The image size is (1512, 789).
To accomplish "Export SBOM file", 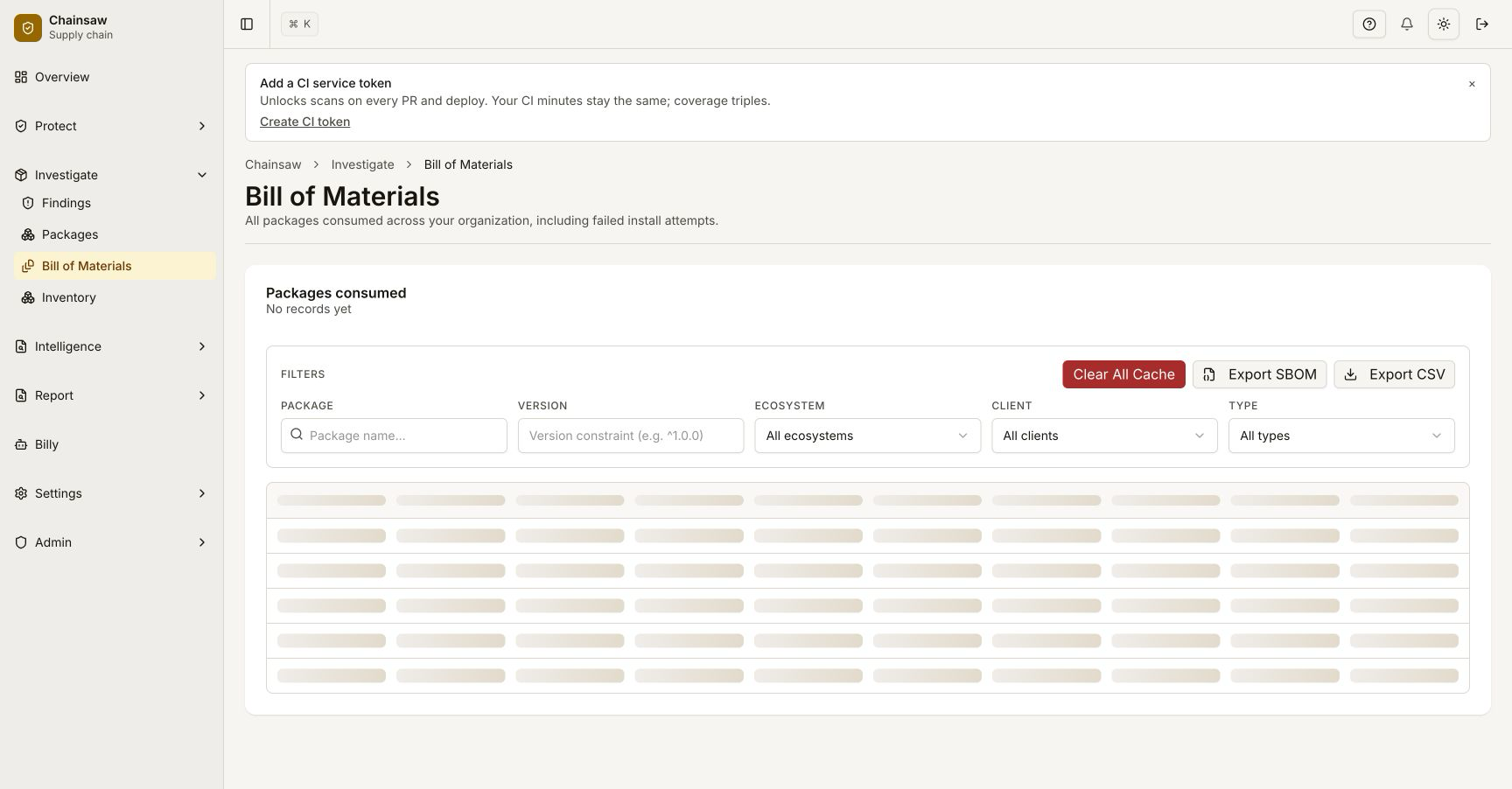I will tap(1259, 374).
